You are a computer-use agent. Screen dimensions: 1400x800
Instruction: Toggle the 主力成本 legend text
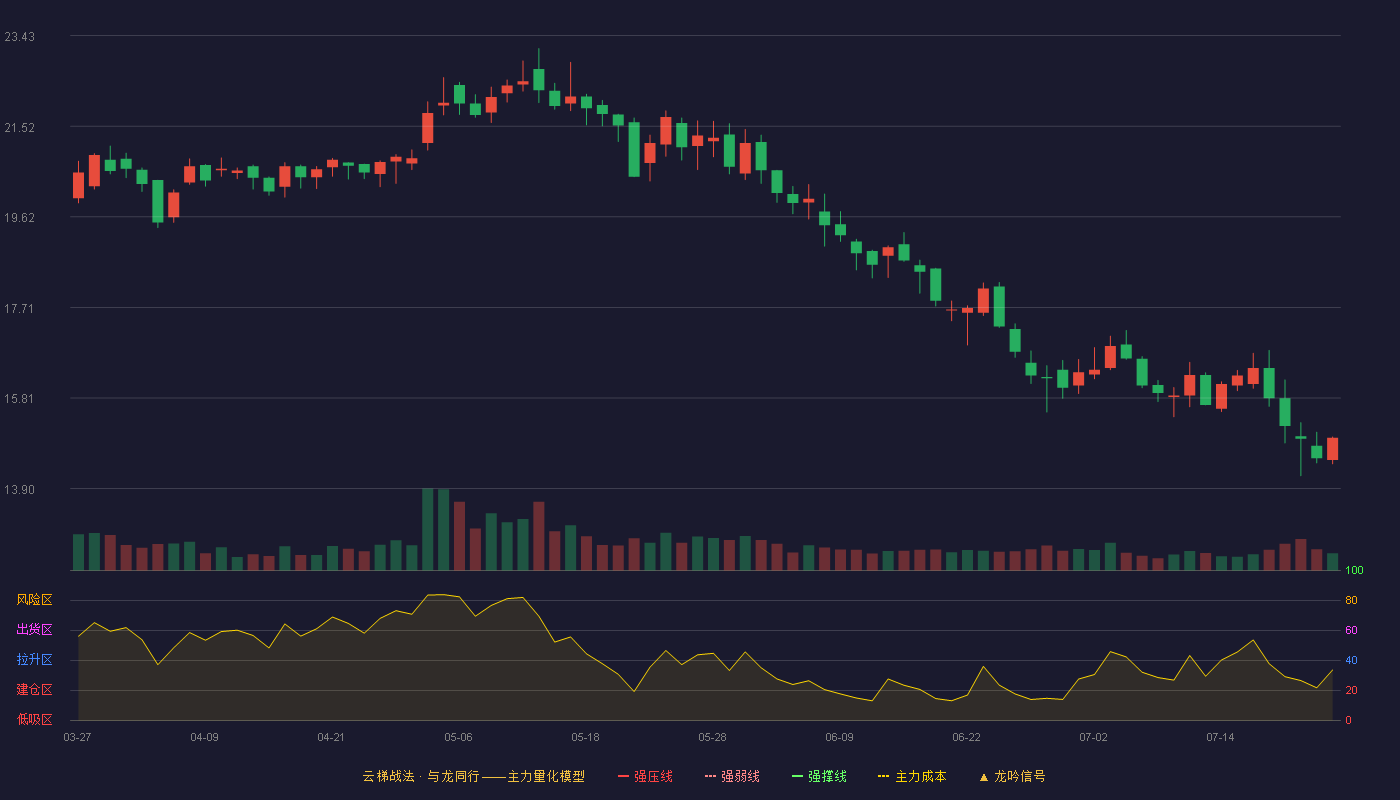pos(920,776)
